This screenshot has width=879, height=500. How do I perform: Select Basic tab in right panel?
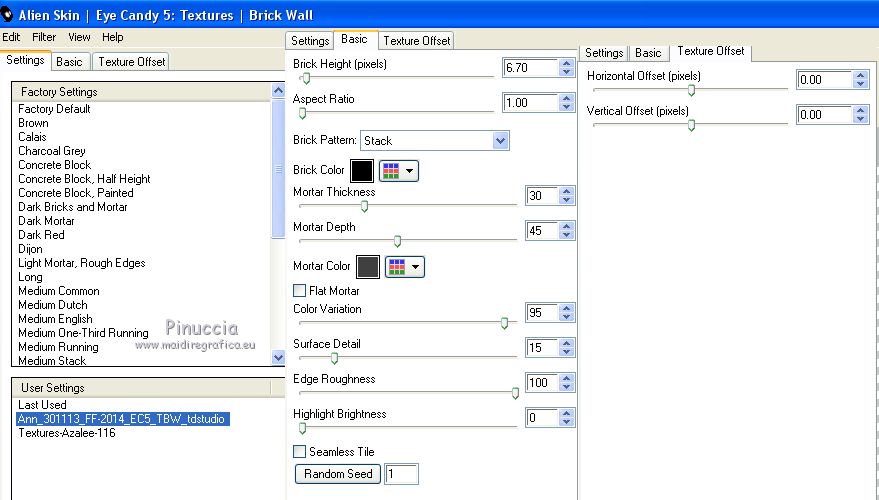click(x=648, y=53)
